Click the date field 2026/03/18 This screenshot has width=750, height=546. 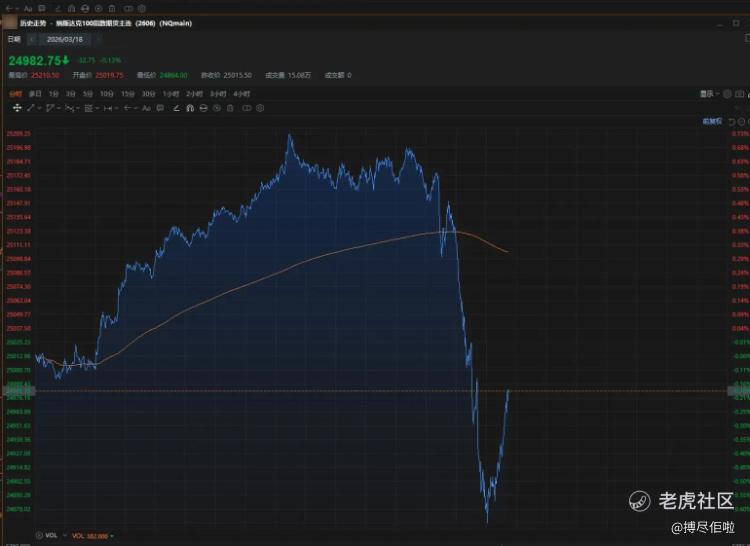[x=65, y=39]
